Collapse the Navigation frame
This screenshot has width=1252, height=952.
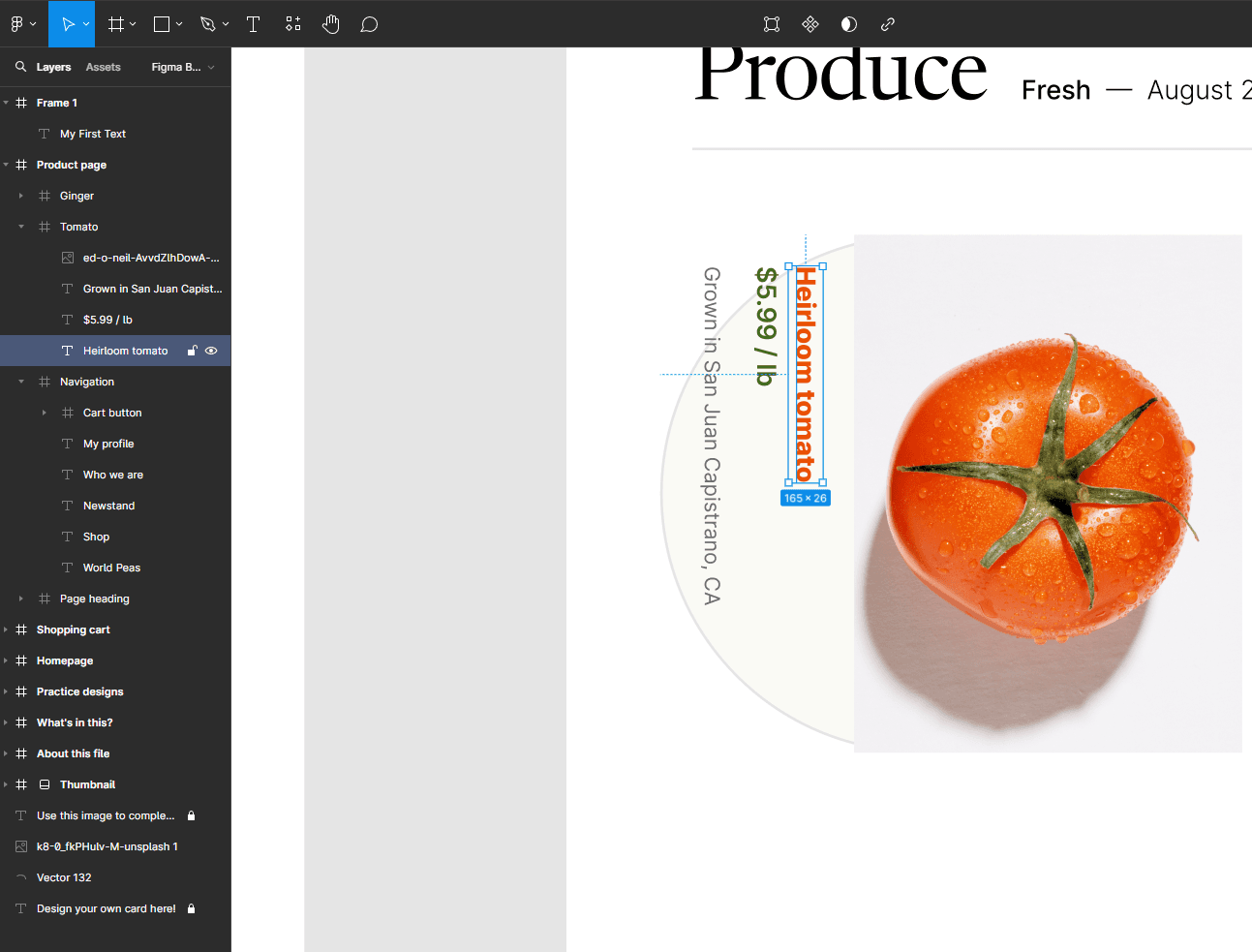point(20,382)
